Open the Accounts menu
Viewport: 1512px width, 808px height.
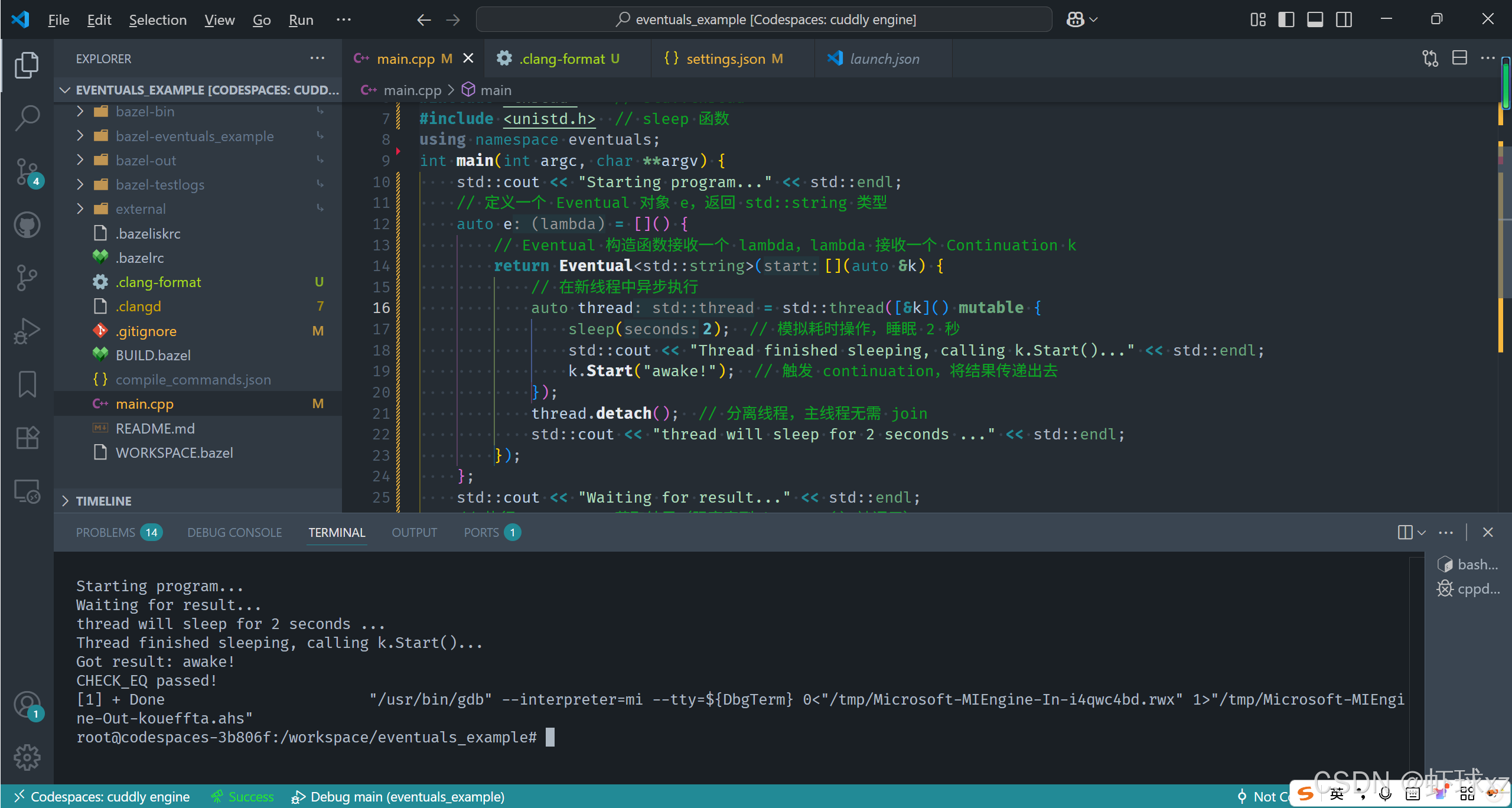[x=27, y=705]
